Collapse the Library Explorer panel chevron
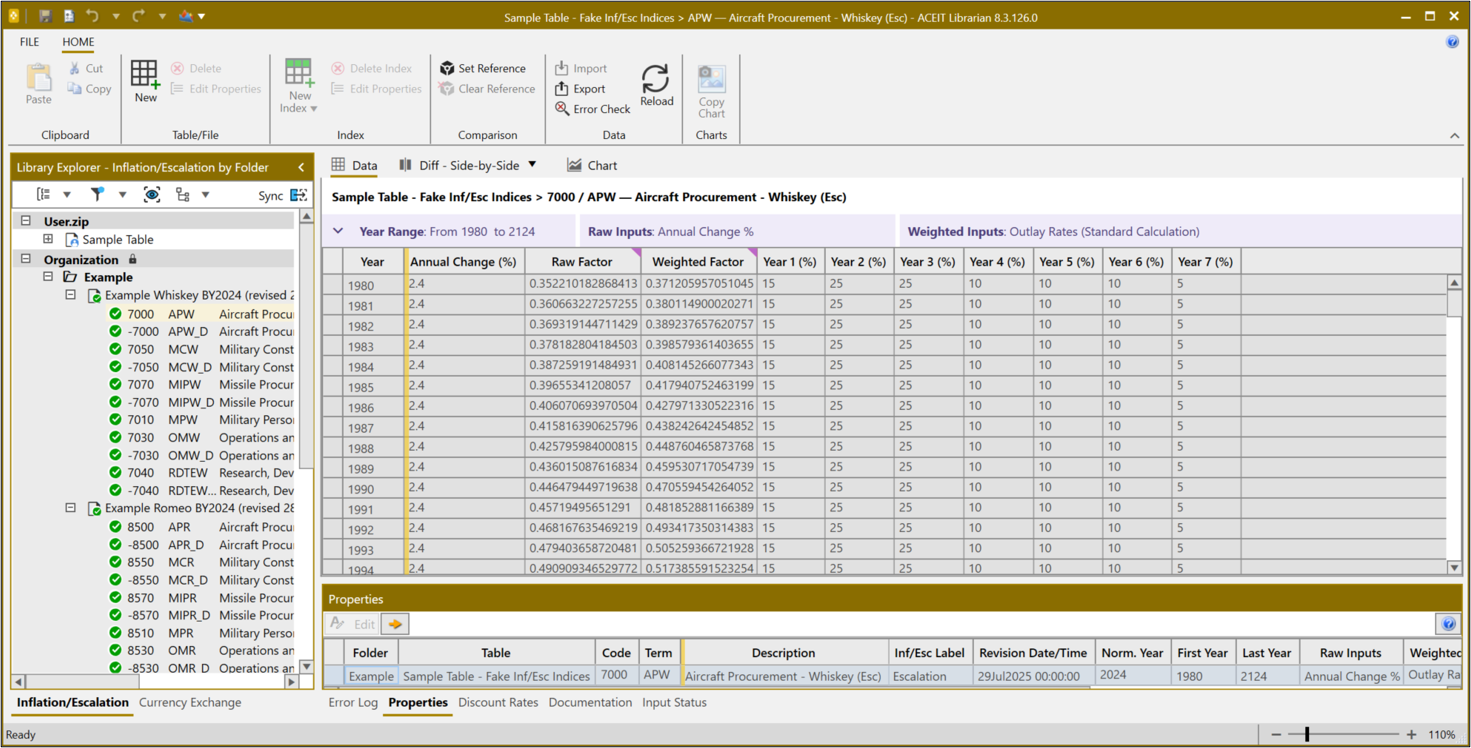This screenshot has height=748, width=1471. tap(301, 167)
